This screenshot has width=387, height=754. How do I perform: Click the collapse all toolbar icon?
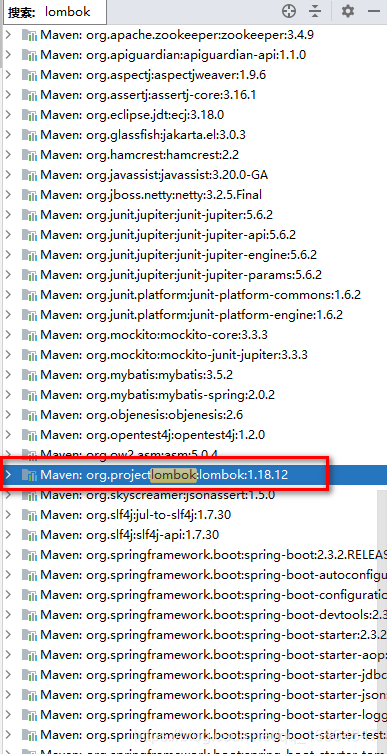315,11
